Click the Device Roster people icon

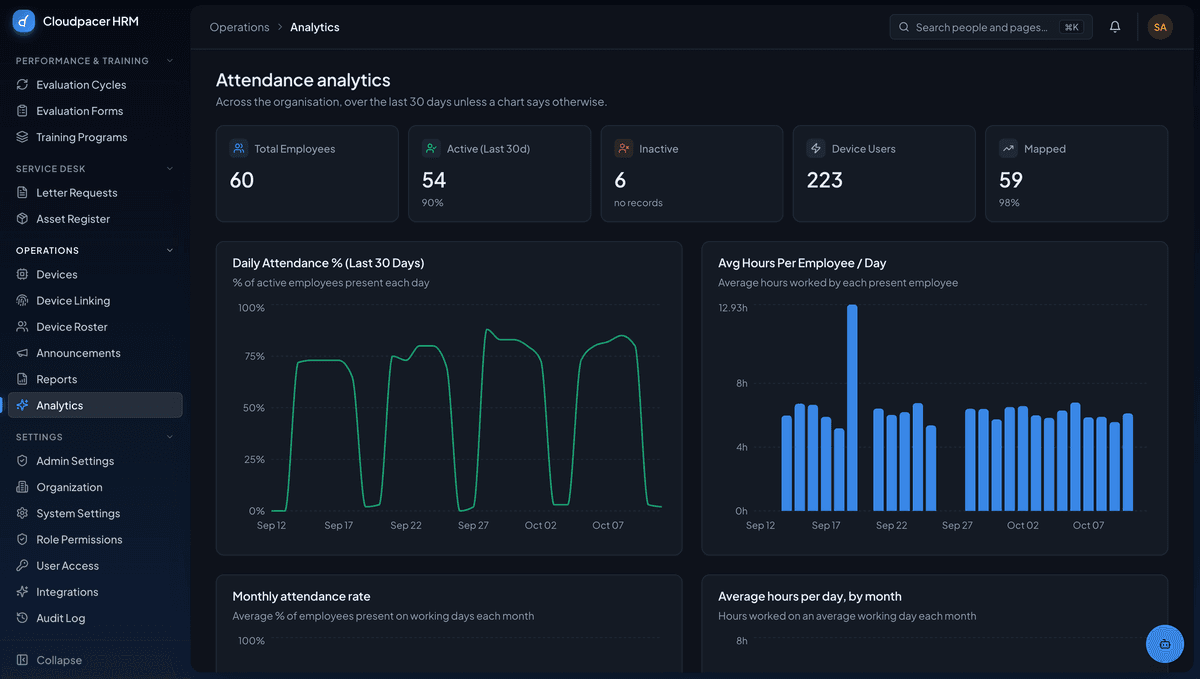pyautogui.click(x=23, y=327)
